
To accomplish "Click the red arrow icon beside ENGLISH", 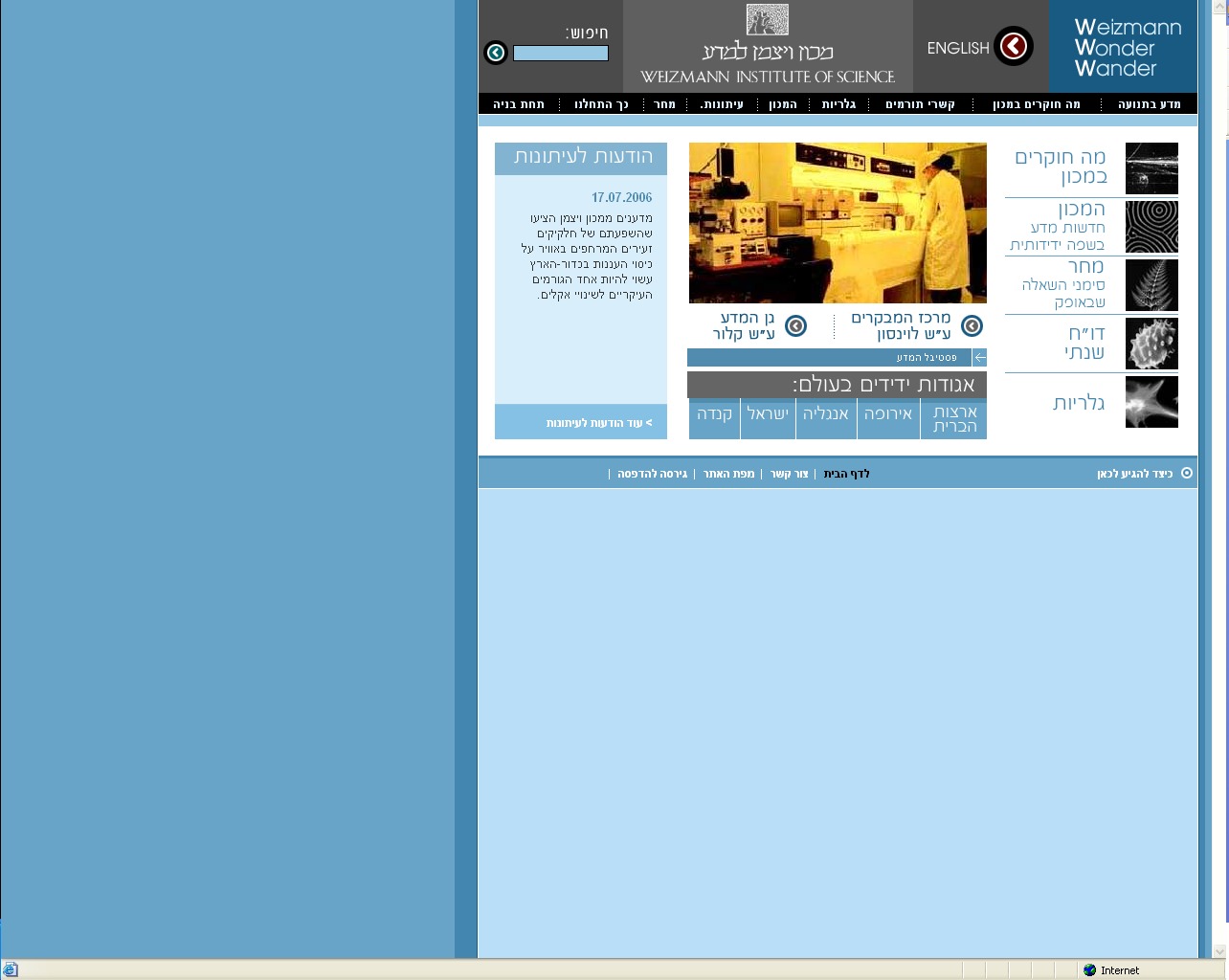I will pos(1013,46).
